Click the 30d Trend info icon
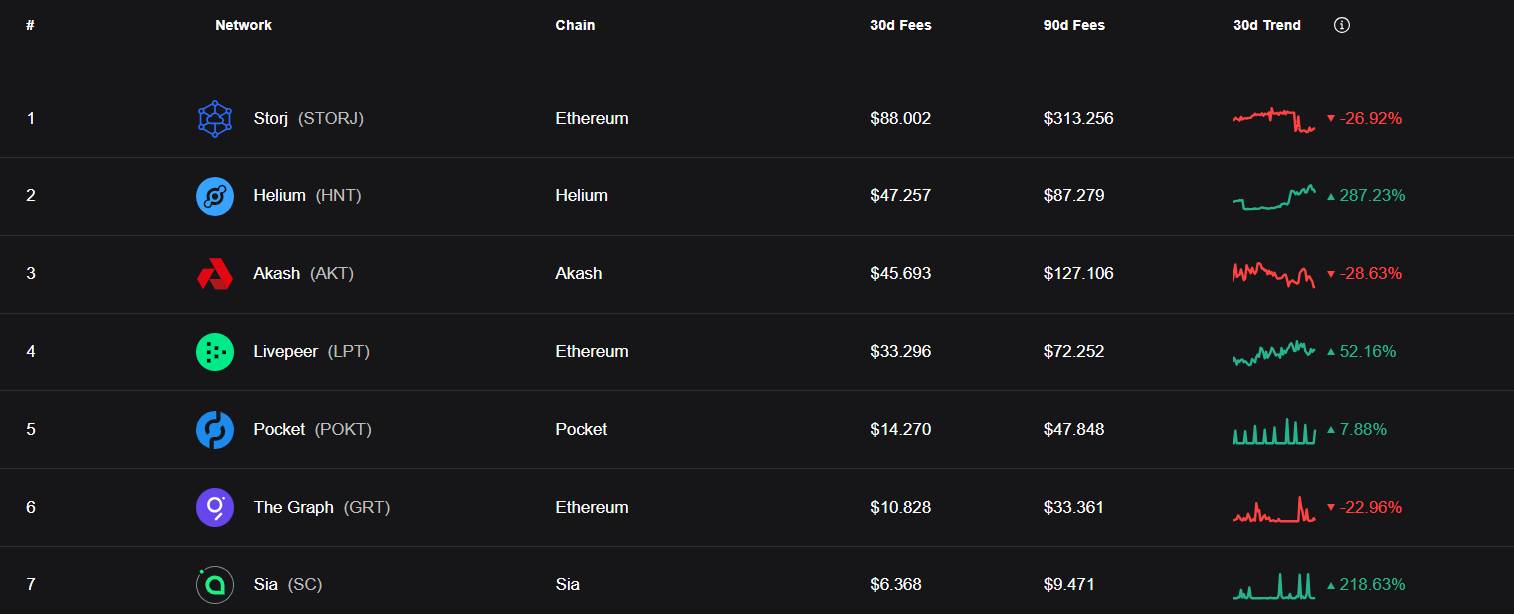The image size is (1514, 614). pos(1342,25)
